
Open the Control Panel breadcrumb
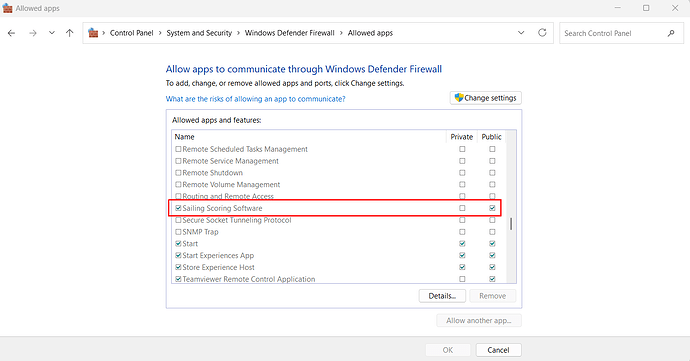pos(132,33)
